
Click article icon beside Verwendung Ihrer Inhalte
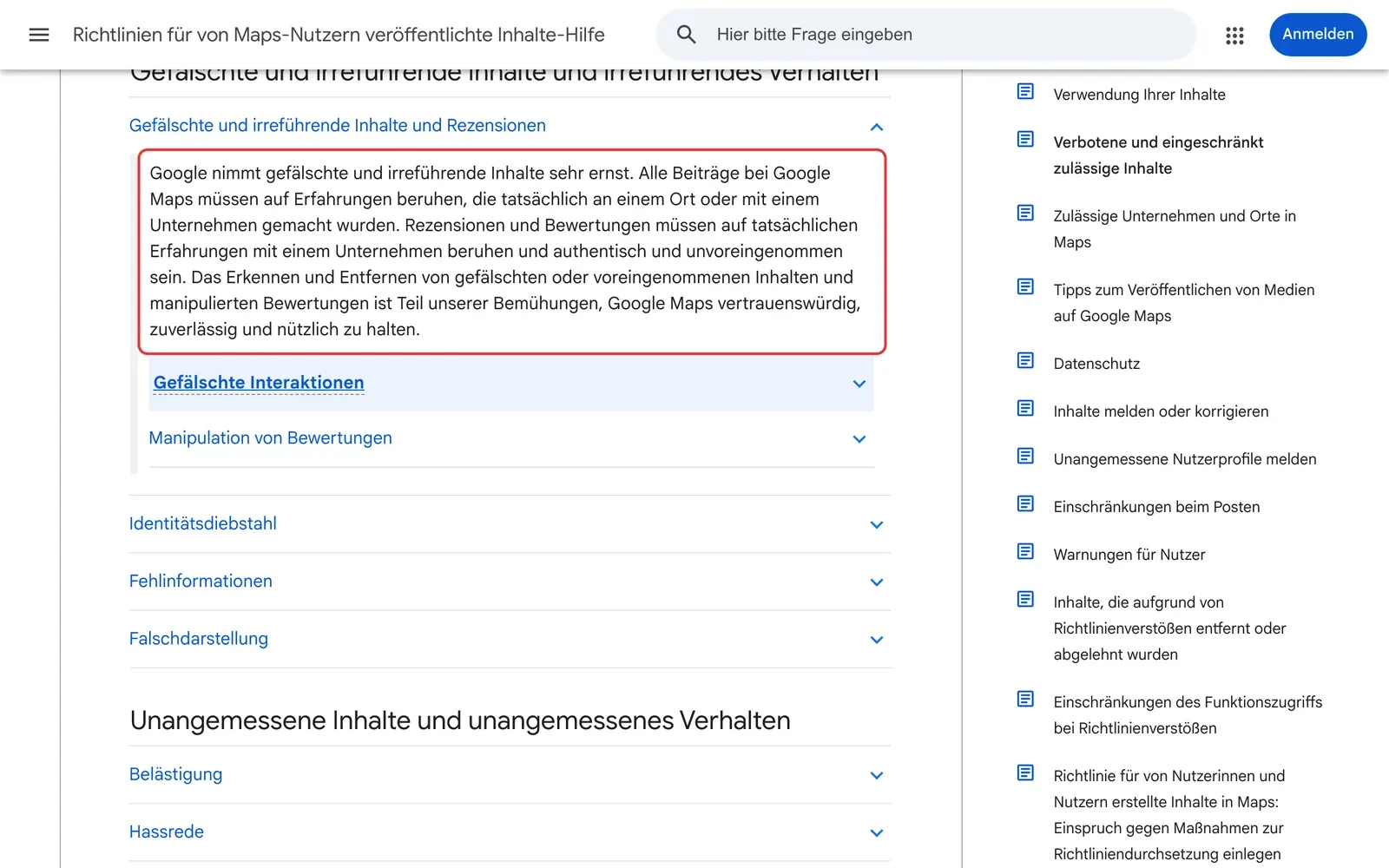click(x=1025, y=91)
